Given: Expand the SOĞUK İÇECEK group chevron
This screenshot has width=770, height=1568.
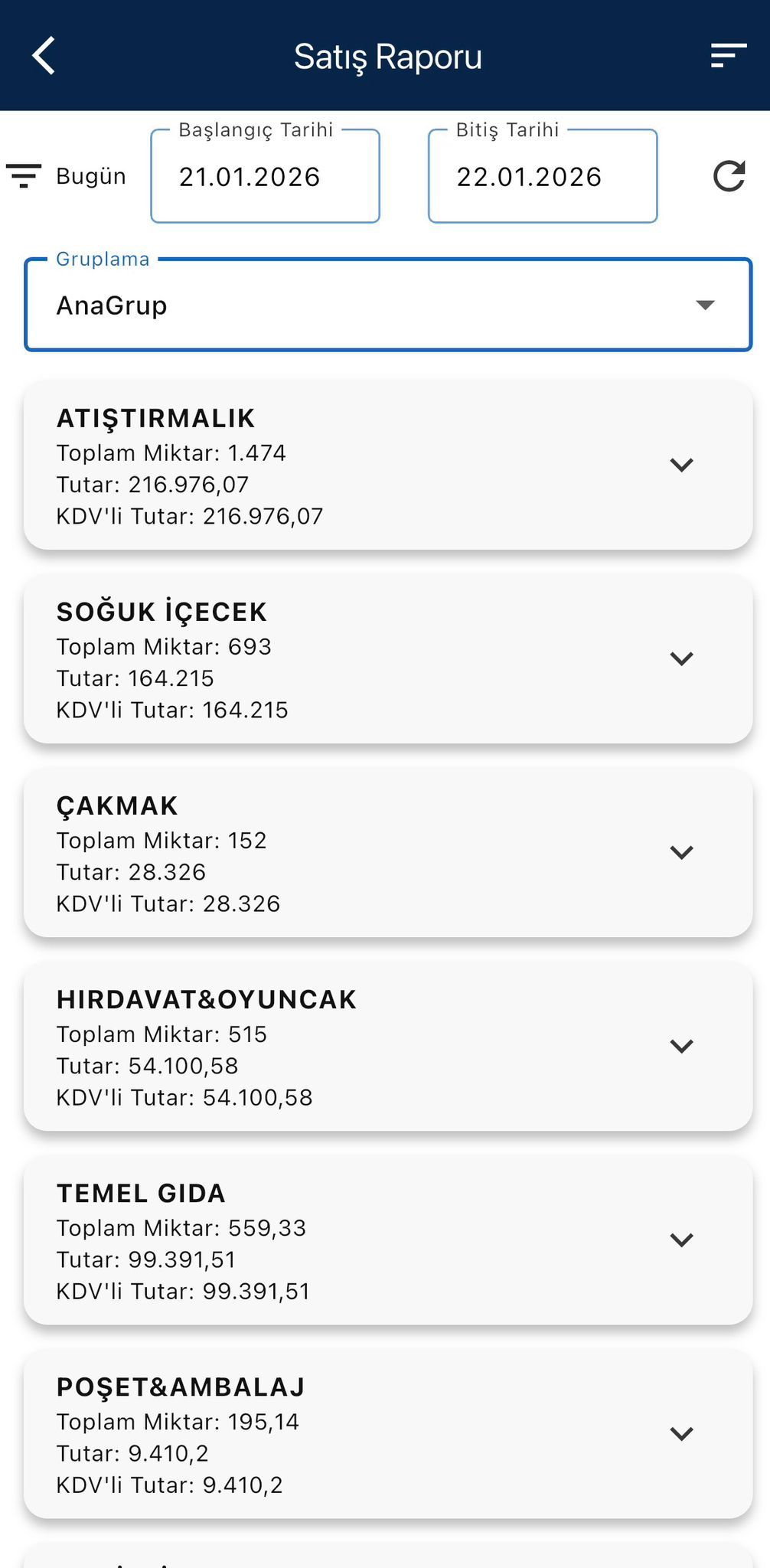Looking at the screenshot, I should (x=681, y=658).
